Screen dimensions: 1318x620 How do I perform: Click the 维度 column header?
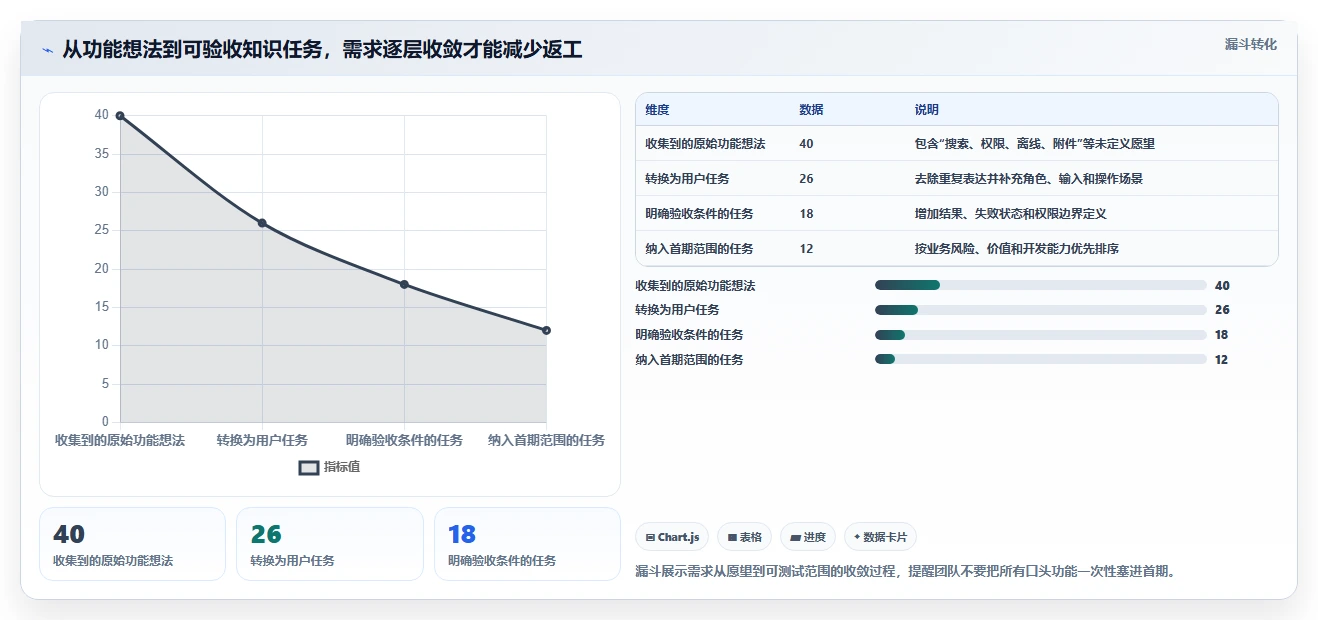(657, 110)
